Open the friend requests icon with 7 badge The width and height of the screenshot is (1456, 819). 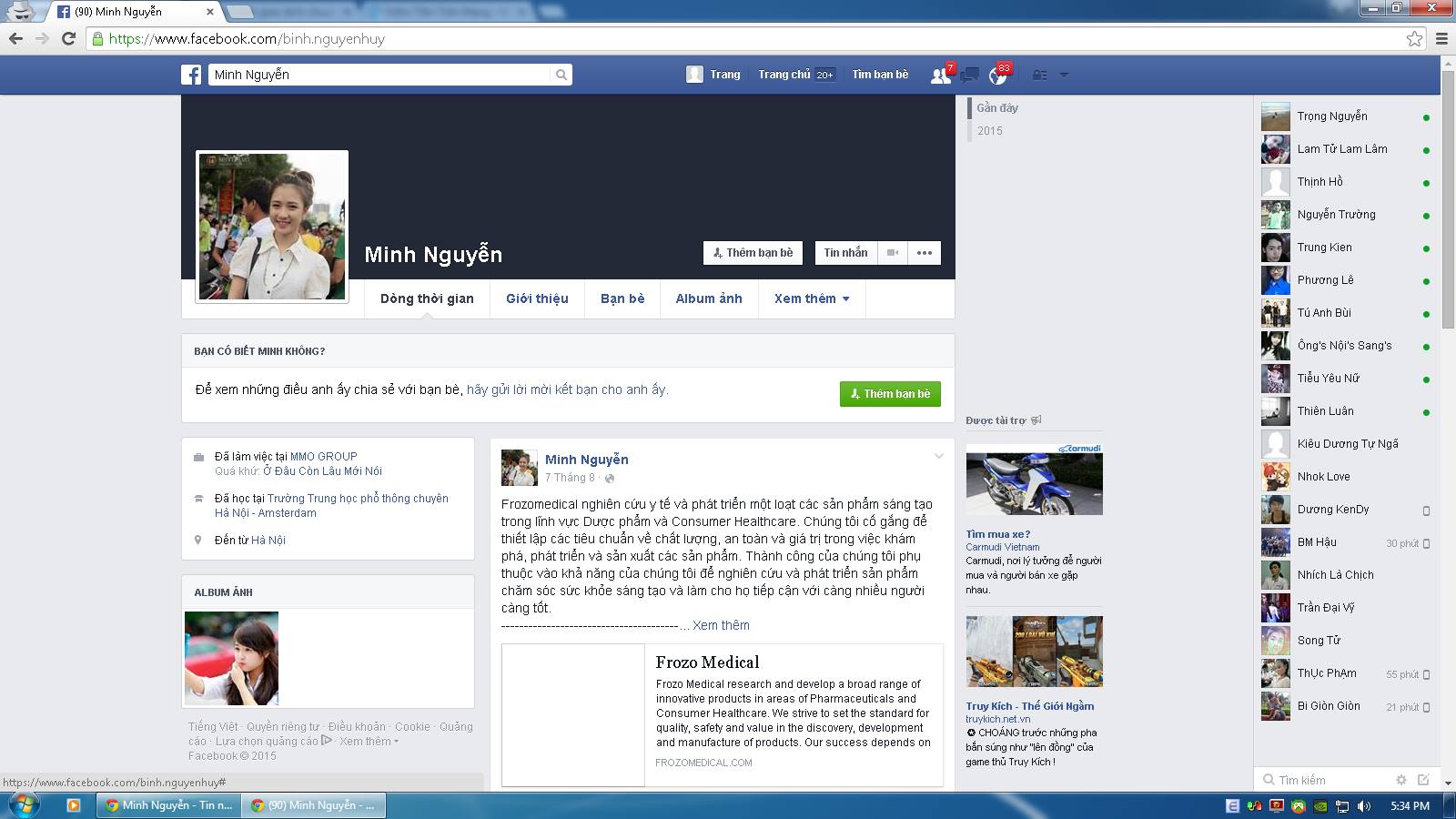coord(941,75)
